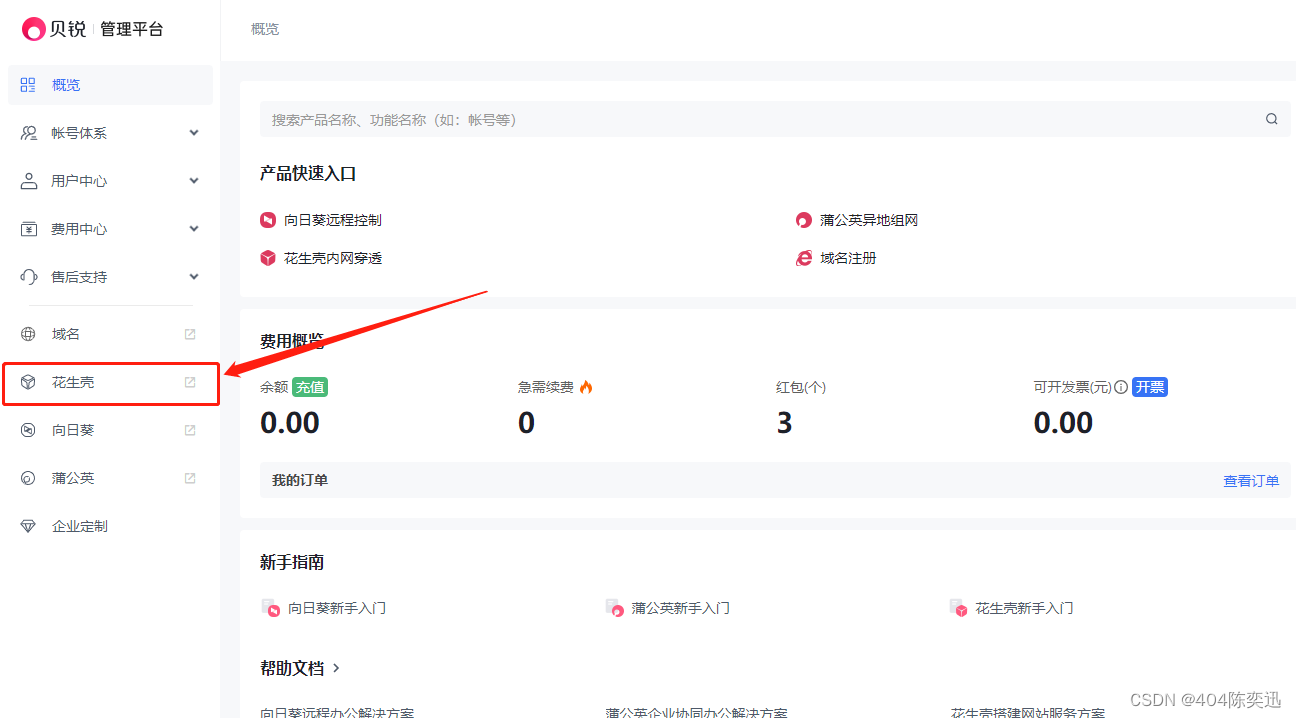Open 域名注册 link
Screen dimensions: 1296x718
[x=848, y=258]
